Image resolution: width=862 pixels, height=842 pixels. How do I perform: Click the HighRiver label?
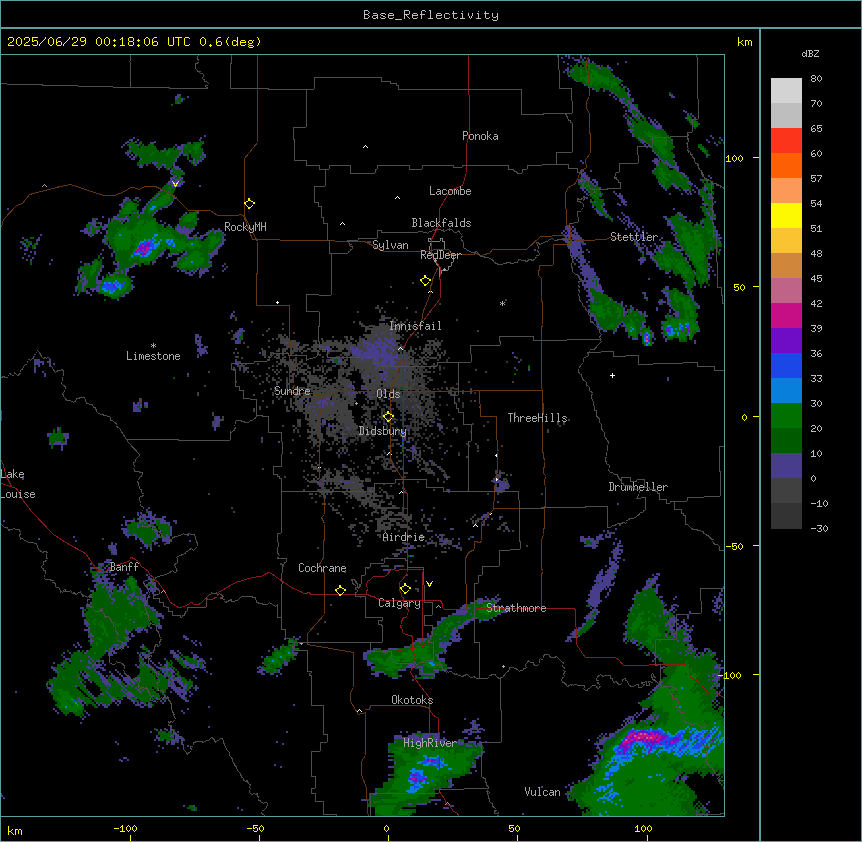[x=429, y=743]
